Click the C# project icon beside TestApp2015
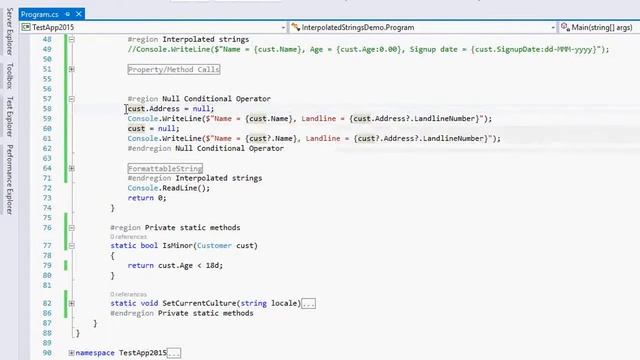 tap(26, 27)
